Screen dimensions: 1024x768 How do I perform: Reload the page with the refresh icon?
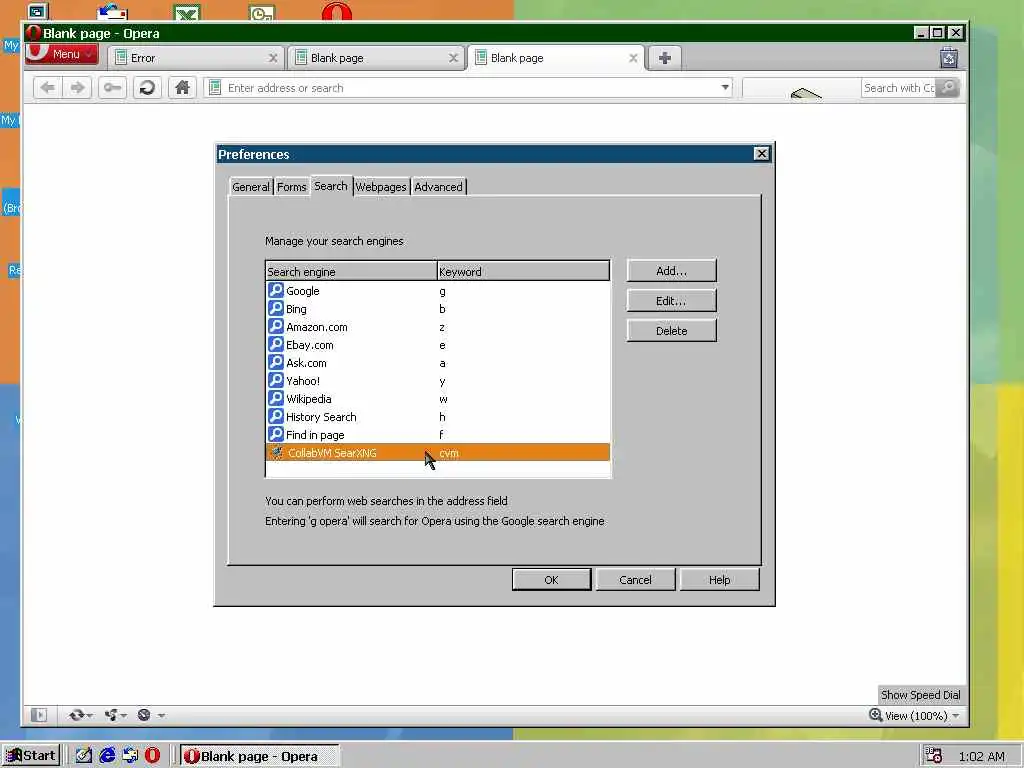click(148, 88)
